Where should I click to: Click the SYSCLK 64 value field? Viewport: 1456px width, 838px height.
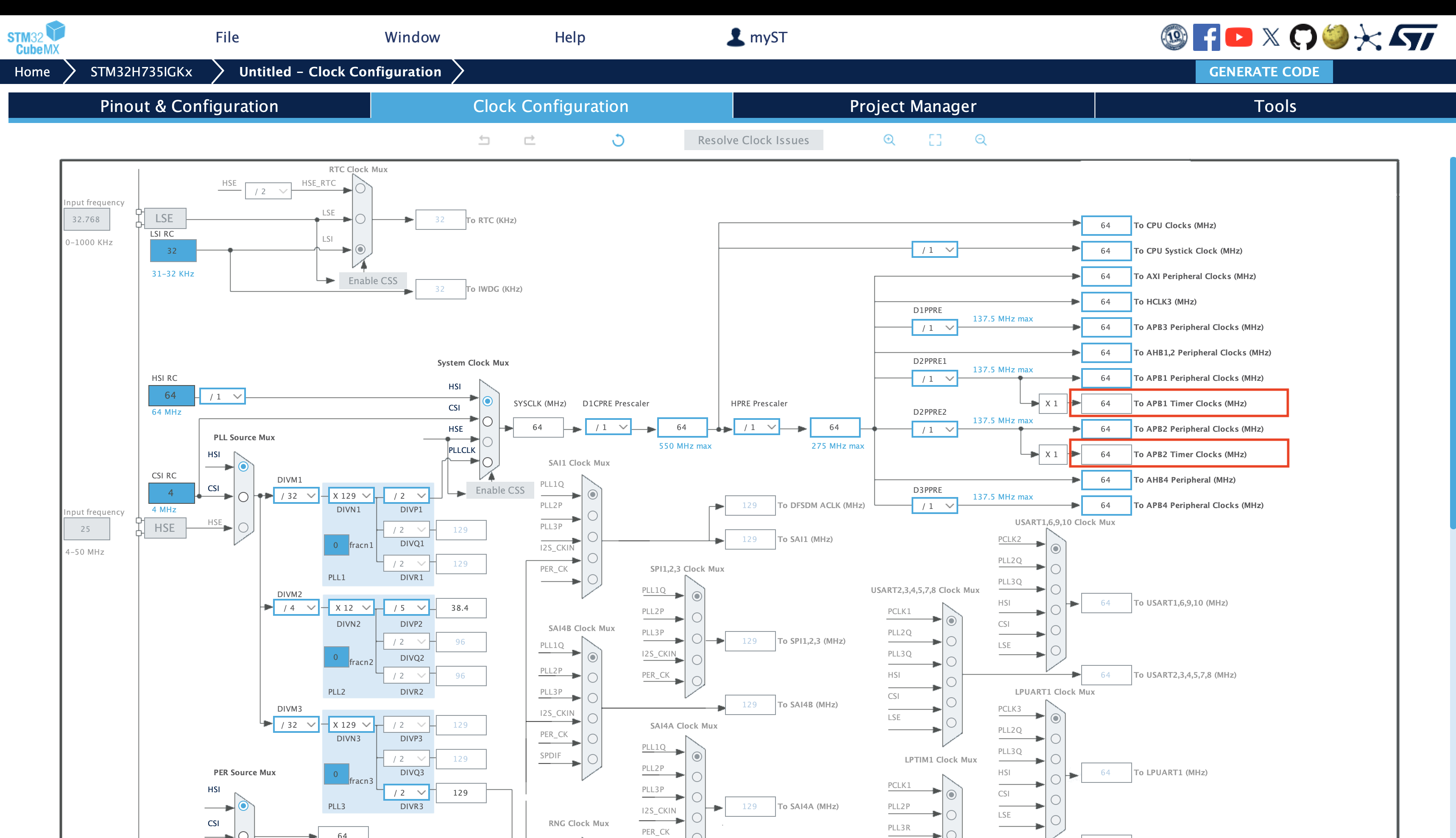(x=538, y=427)
